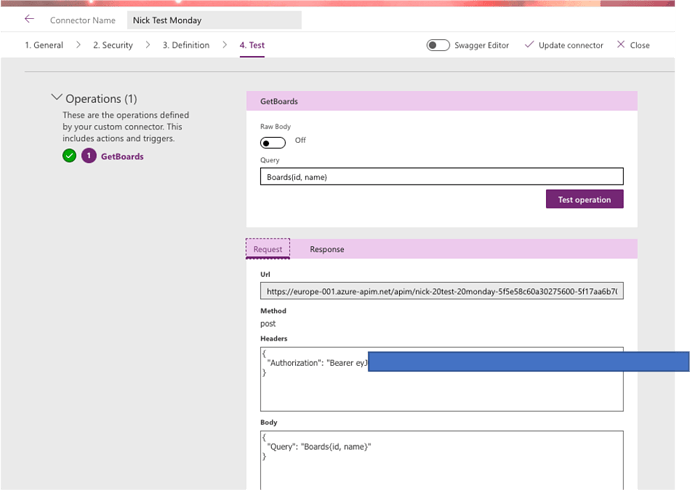Viewport: 690px width, 490px height.
Task: Click the green success check icon
Action: [x=69, y=156]
